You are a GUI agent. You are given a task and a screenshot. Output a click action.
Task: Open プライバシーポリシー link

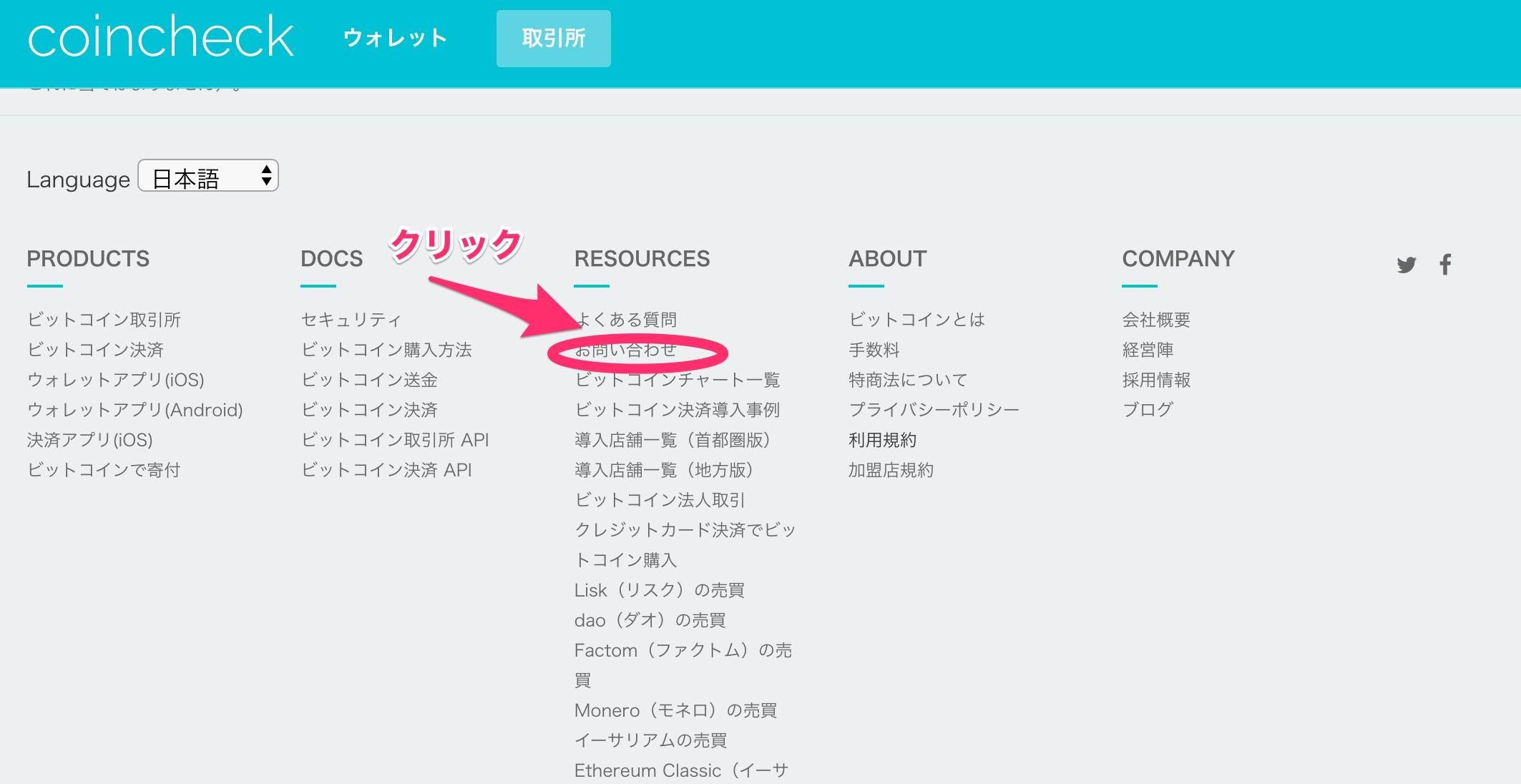coord(934,410)
